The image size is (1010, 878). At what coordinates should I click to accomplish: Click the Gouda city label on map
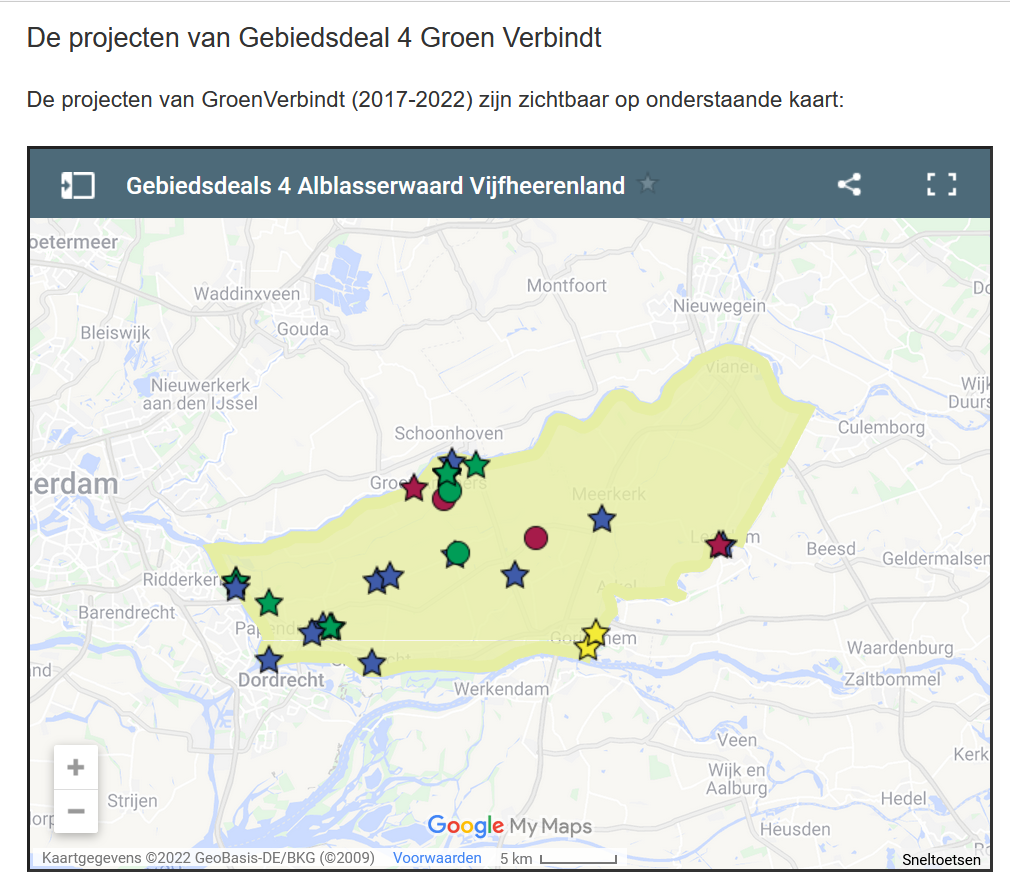(303, 329)
